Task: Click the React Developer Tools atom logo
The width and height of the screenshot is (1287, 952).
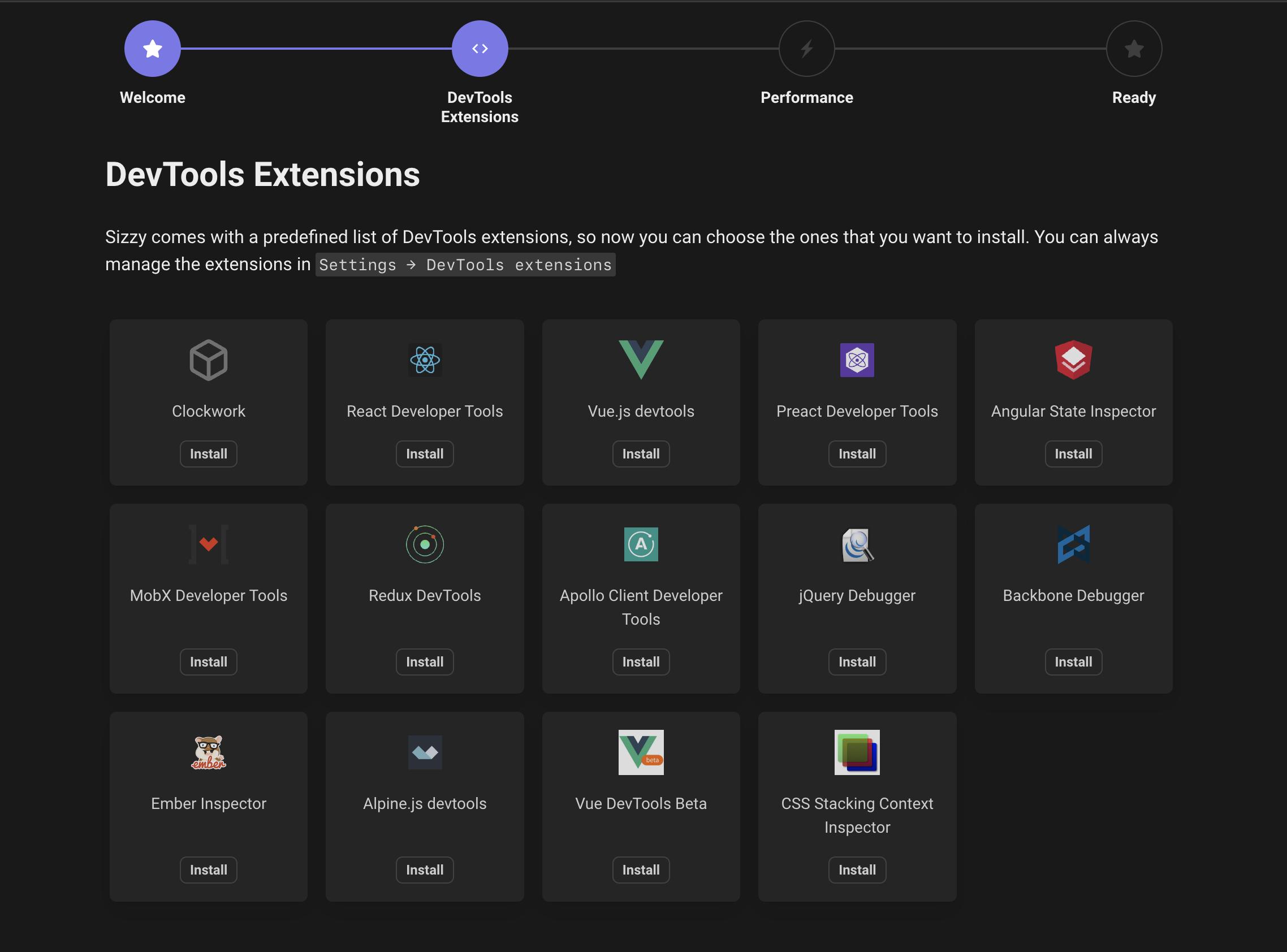Action: click(x=424, y=360)
